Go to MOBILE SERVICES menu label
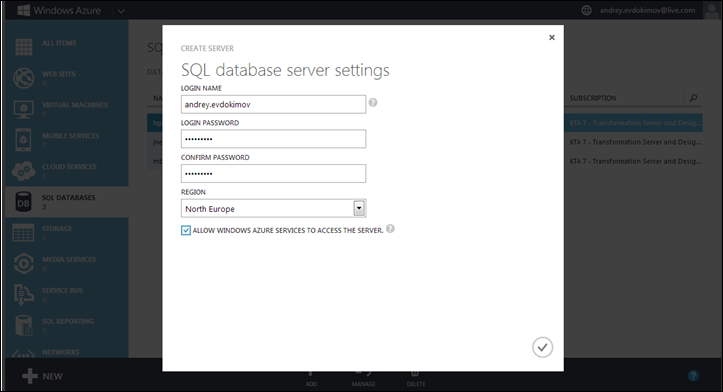Viewport: 723px width, 392px height. pos(71,136)
